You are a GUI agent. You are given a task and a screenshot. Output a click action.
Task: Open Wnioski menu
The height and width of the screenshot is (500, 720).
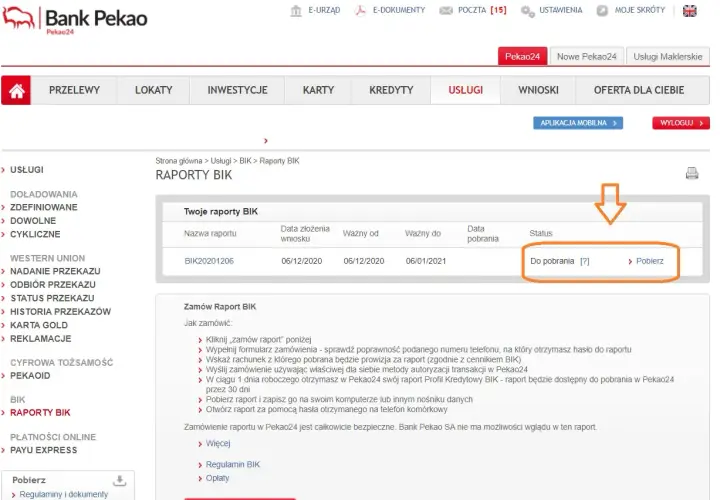[538, 90]
